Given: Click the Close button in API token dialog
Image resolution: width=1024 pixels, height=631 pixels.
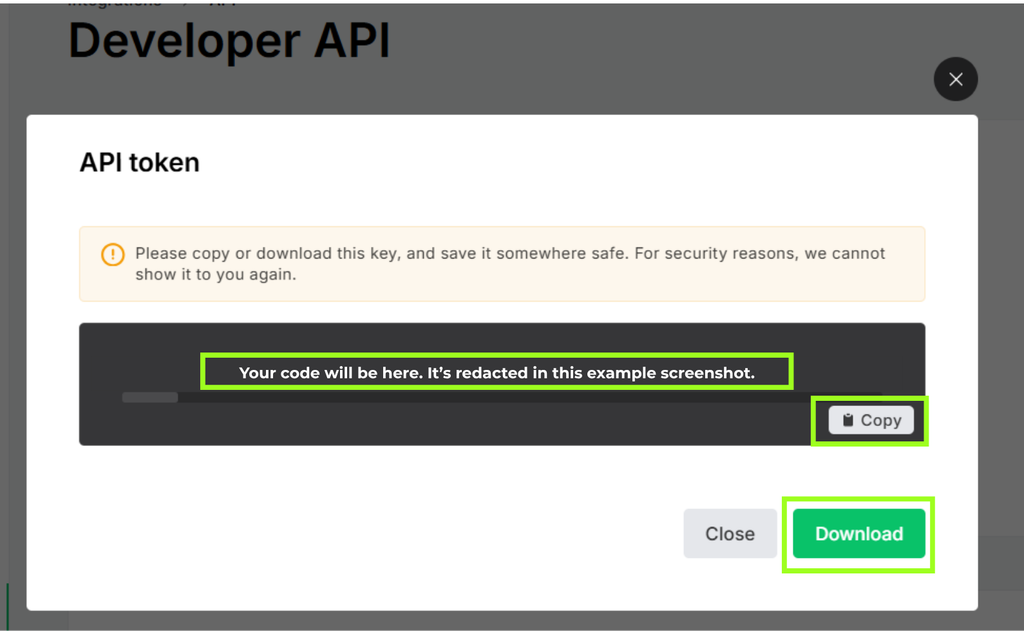Looking at the screenshot, I should click(x=730, y=534).
